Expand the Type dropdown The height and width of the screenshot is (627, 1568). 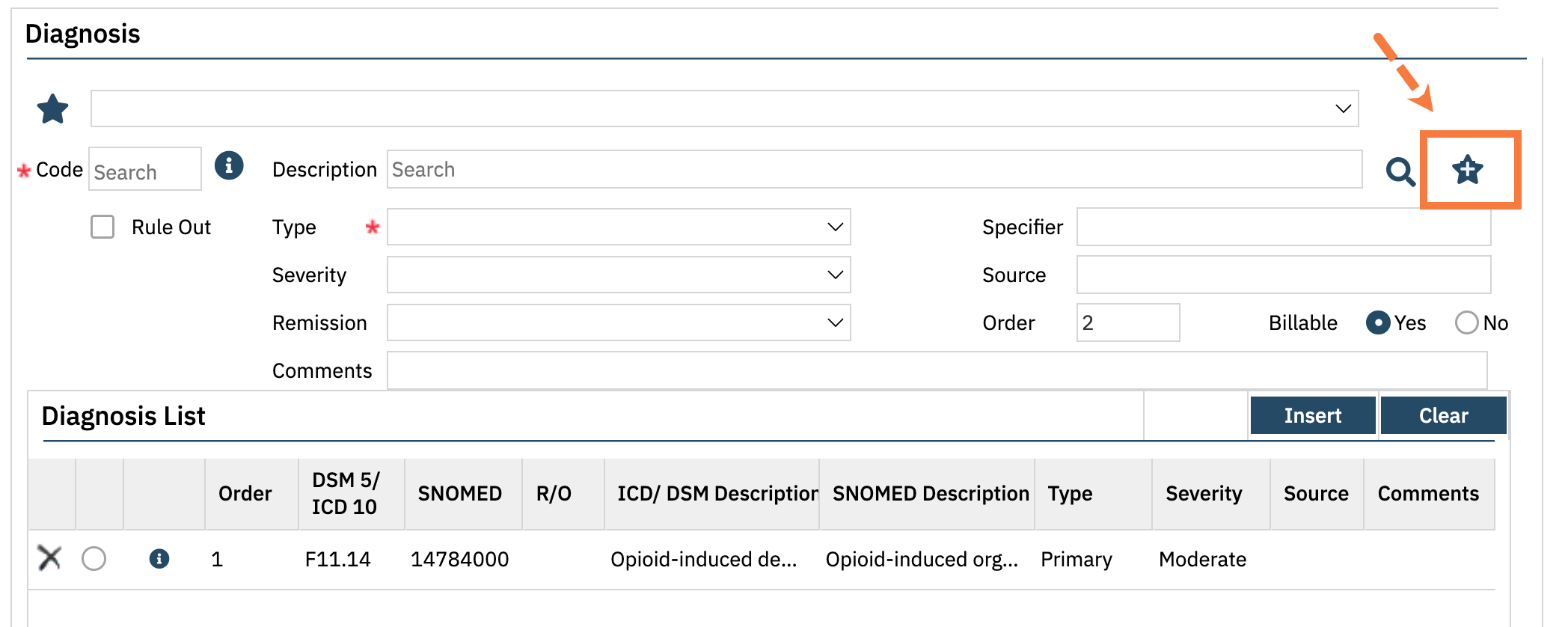click(835, 227)
